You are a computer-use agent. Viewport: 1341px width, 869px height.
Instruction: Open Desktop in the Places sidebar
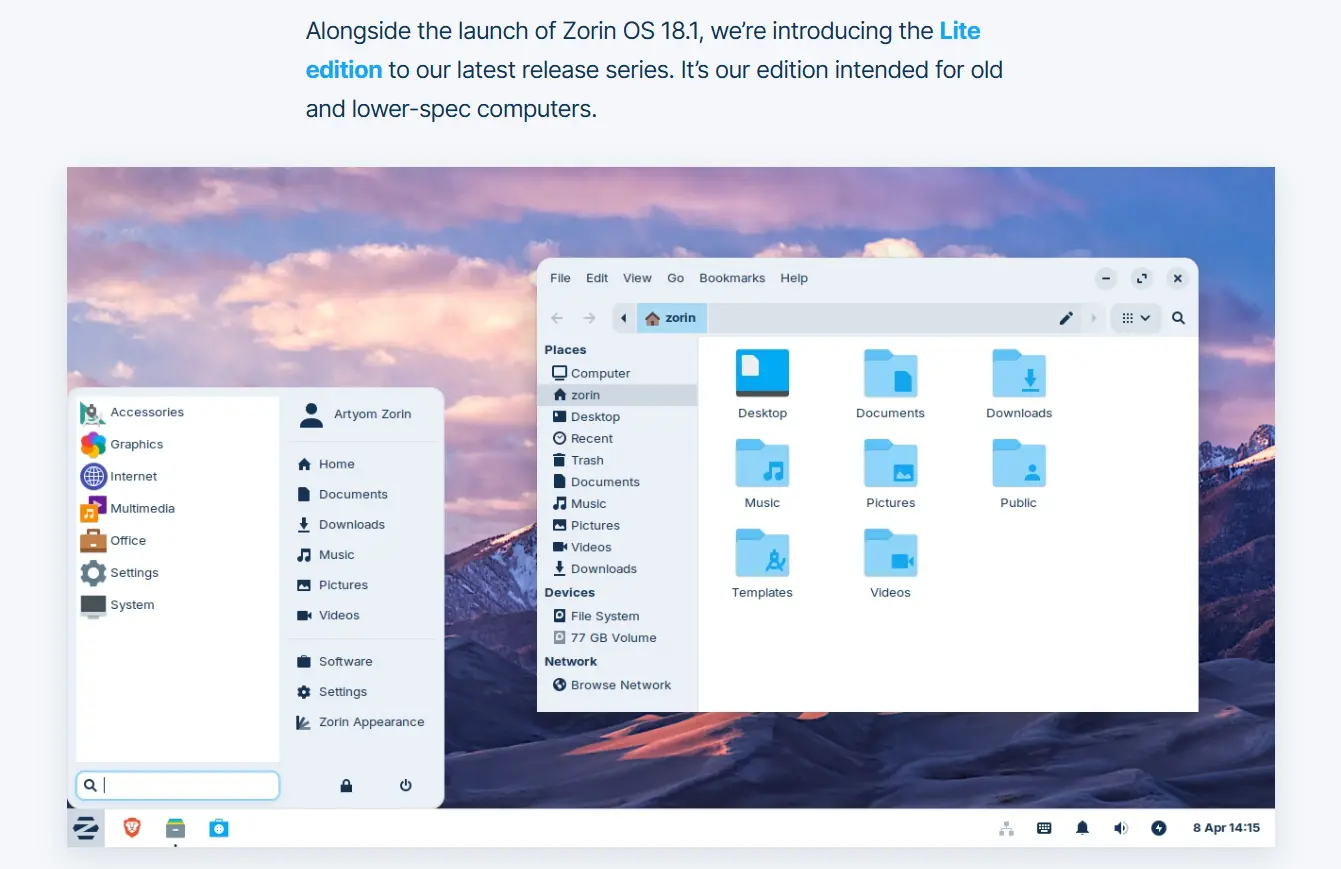click(618, 417)
